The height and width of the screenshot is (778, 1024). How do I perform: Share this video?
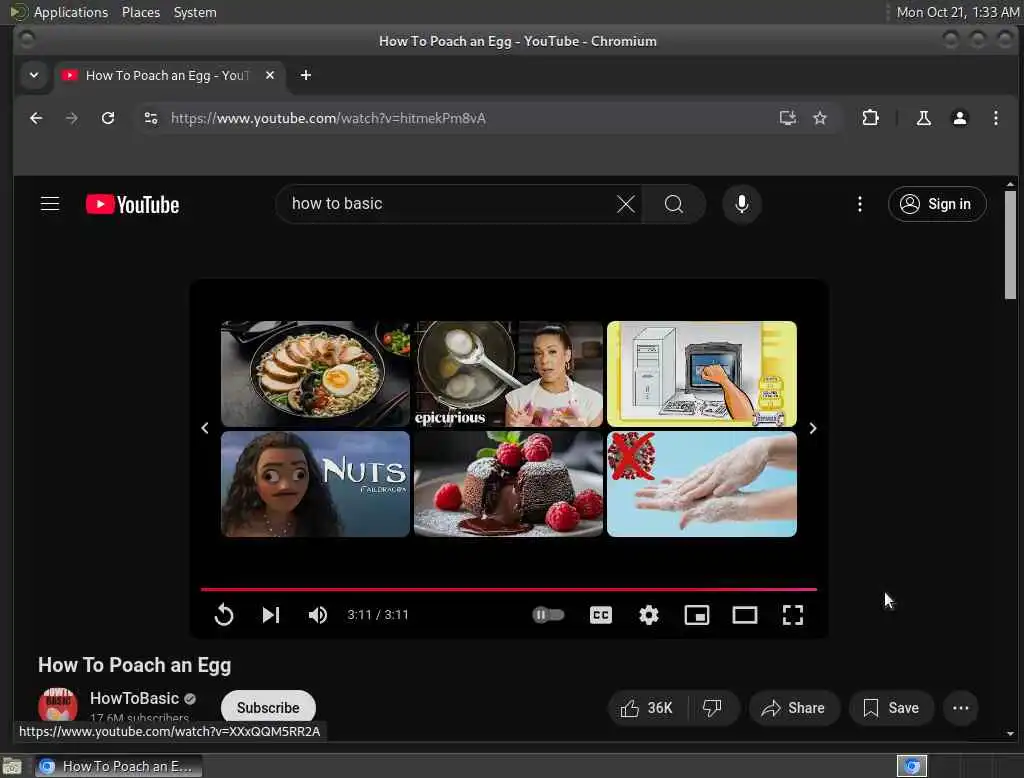(793, 707)
